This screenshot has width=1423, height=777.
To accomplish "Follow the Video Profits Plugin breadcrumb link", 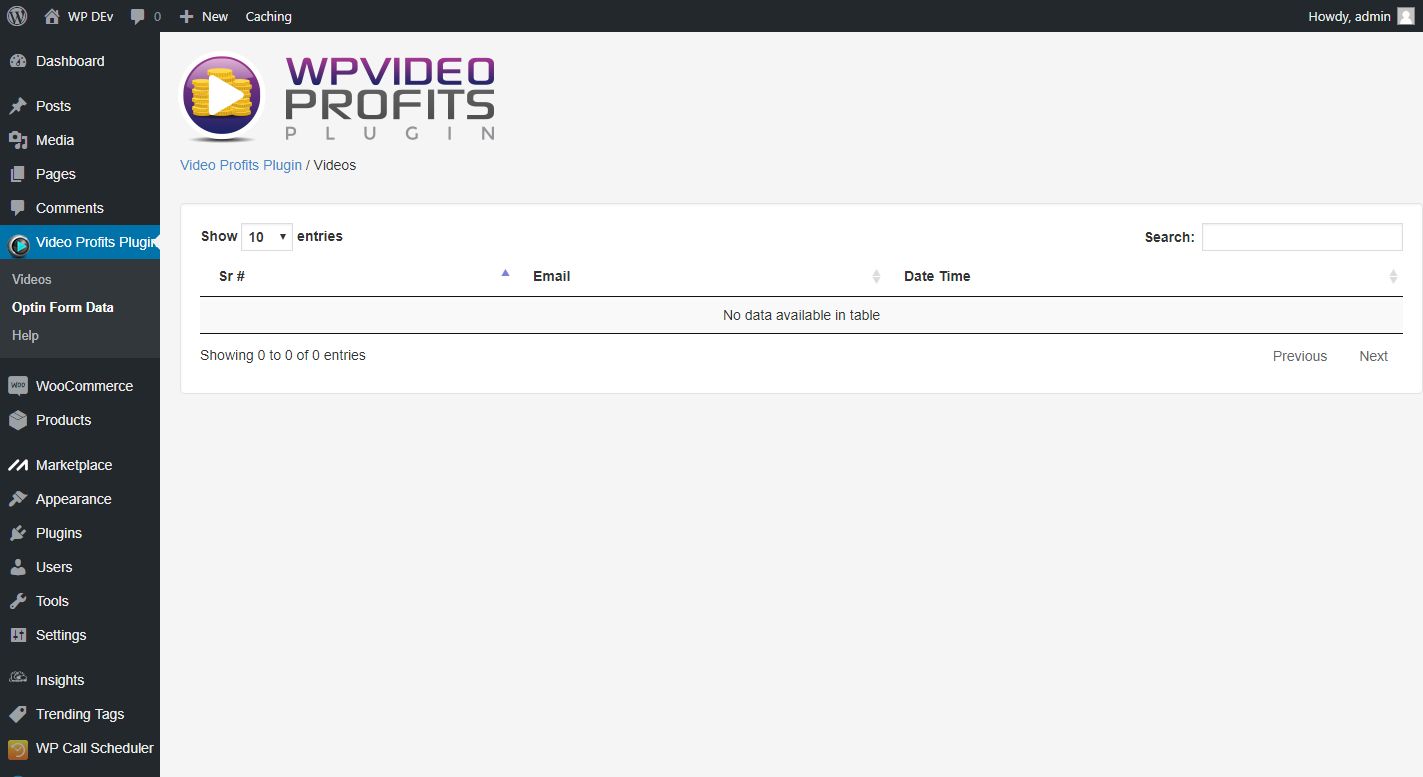I will [241, 165].
